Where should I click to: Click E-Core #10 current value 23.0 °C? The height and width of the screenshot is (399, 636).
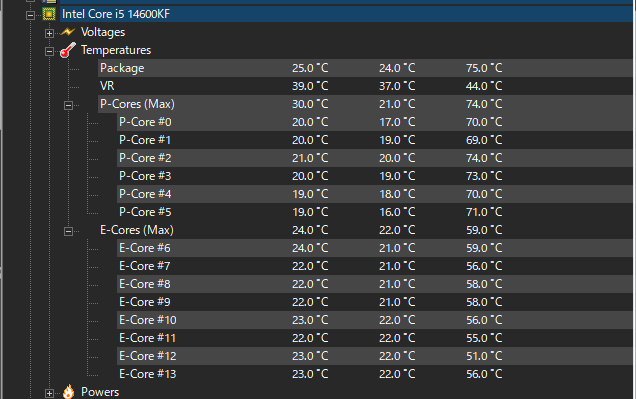pyautogui.click(x=310, y=320)
